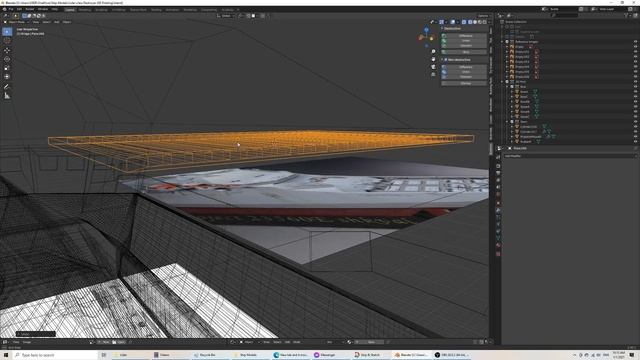Toggle checkbox of the Reference Images collection
The height and width of the screenshot is (360, 640).
pyautogui.click(x=507, y=42)
